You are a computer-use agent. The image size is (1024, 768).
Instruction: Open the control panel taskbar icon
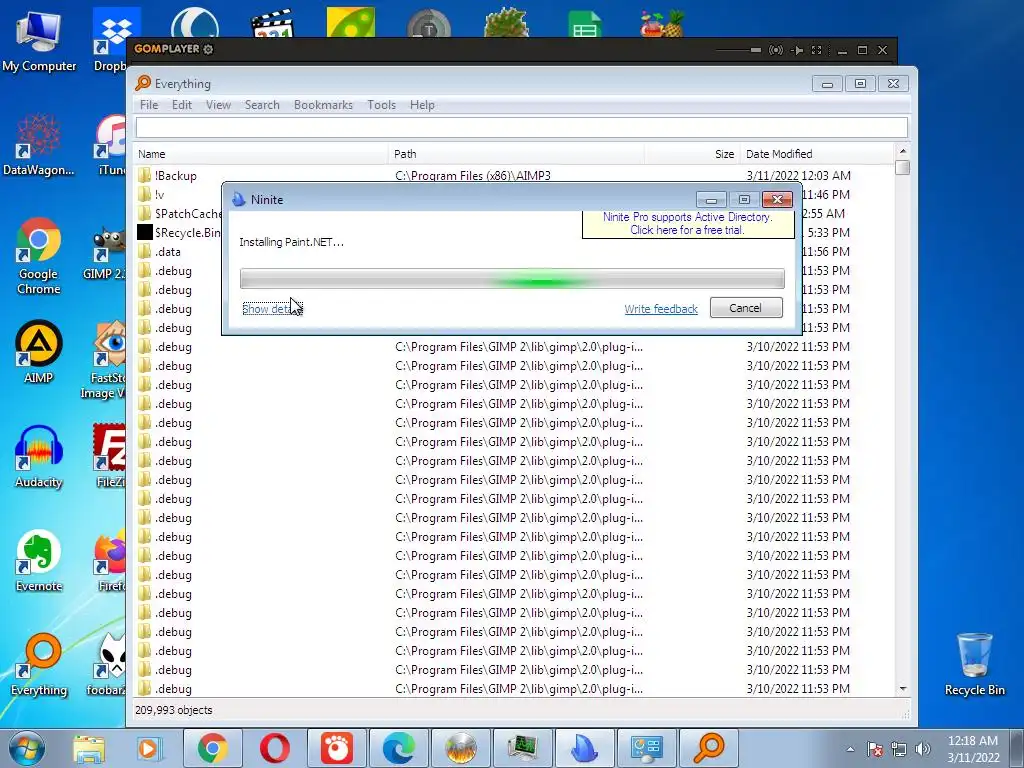coord(647,748)
